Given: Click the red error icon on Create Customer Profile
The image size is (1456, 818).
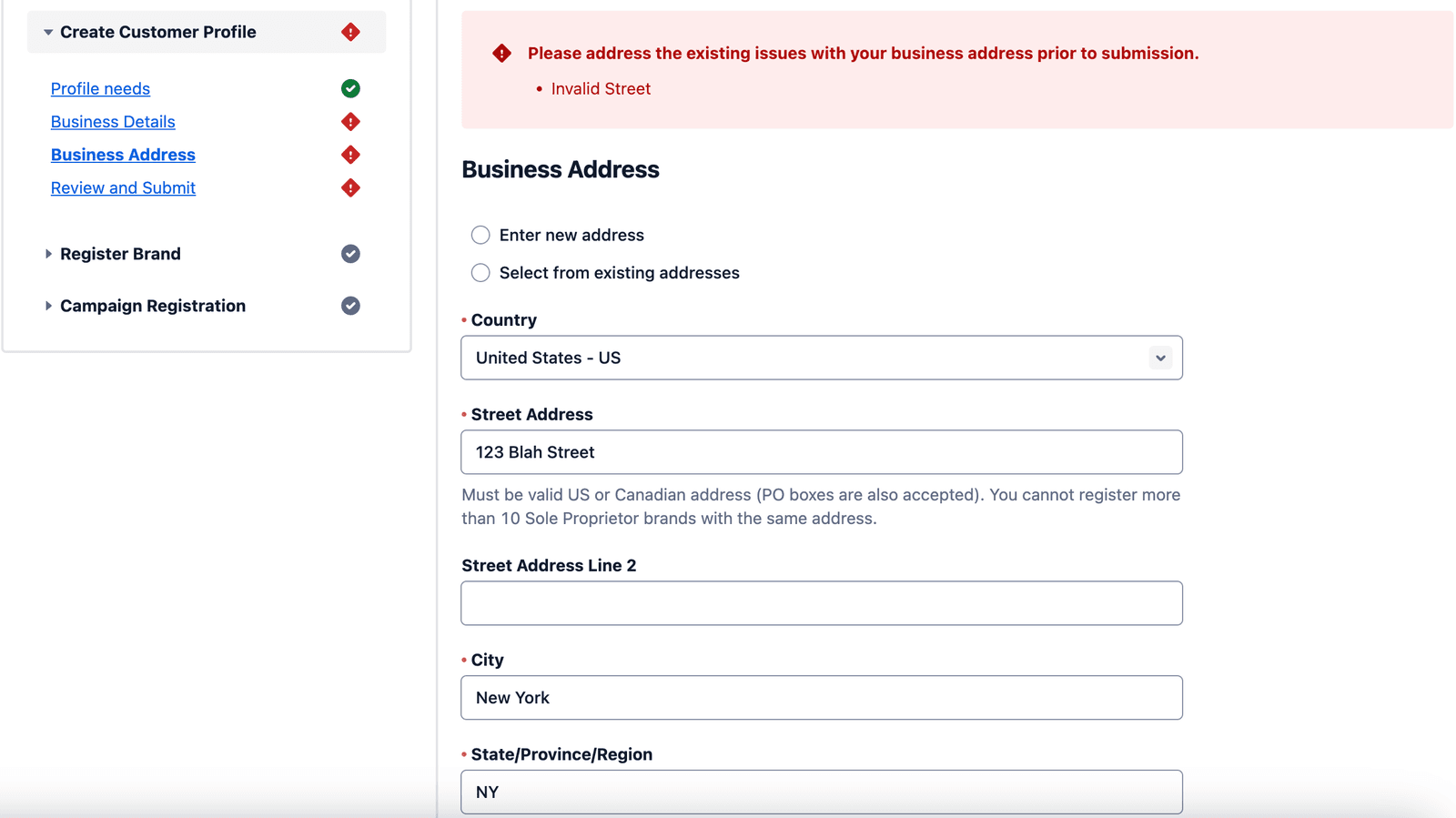Looking at the screenshot, I should [x=350, y=33].
